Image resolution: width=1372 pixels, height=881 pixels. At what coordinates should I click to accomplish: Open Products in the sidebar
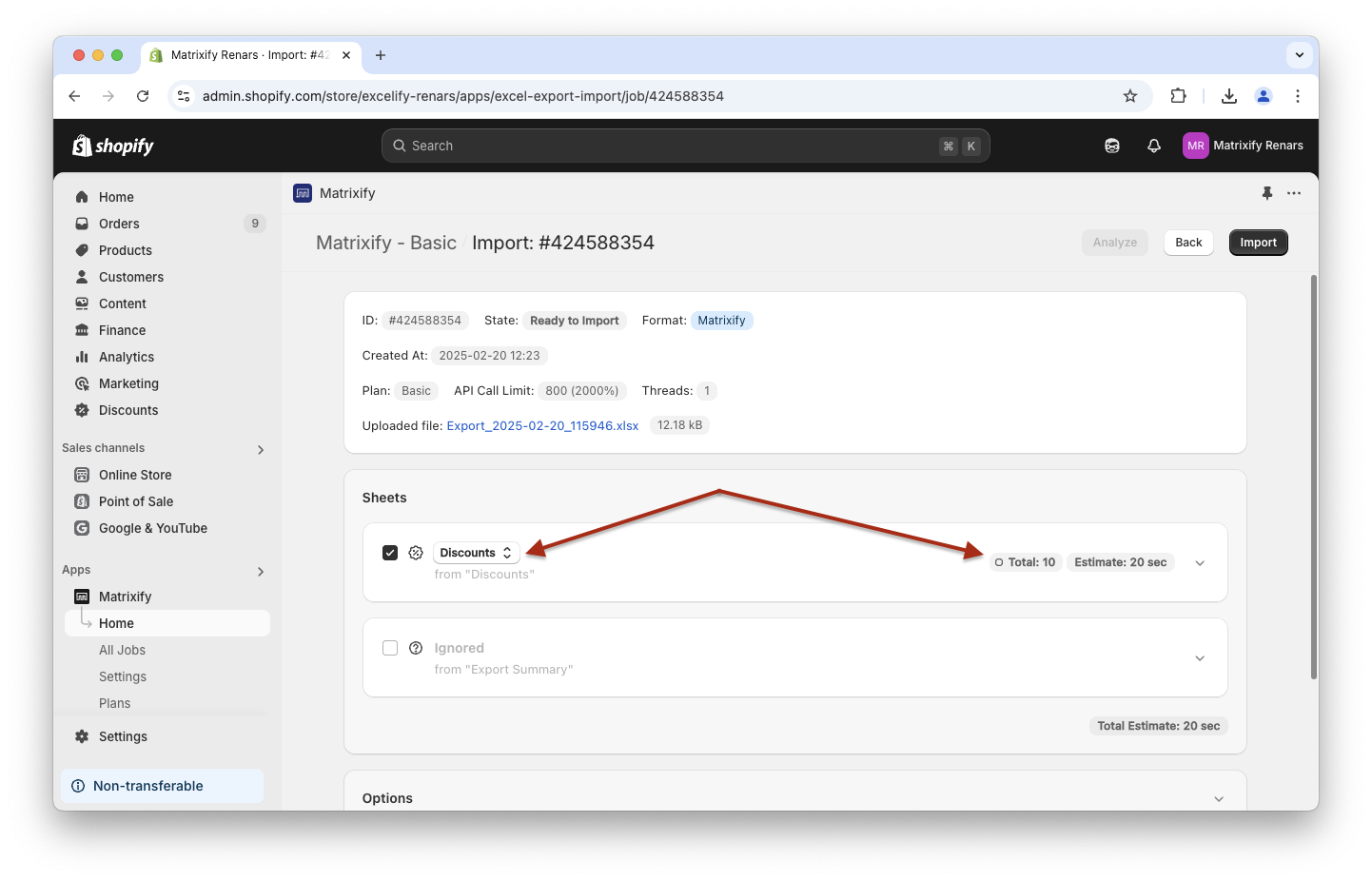click(125, 250)
